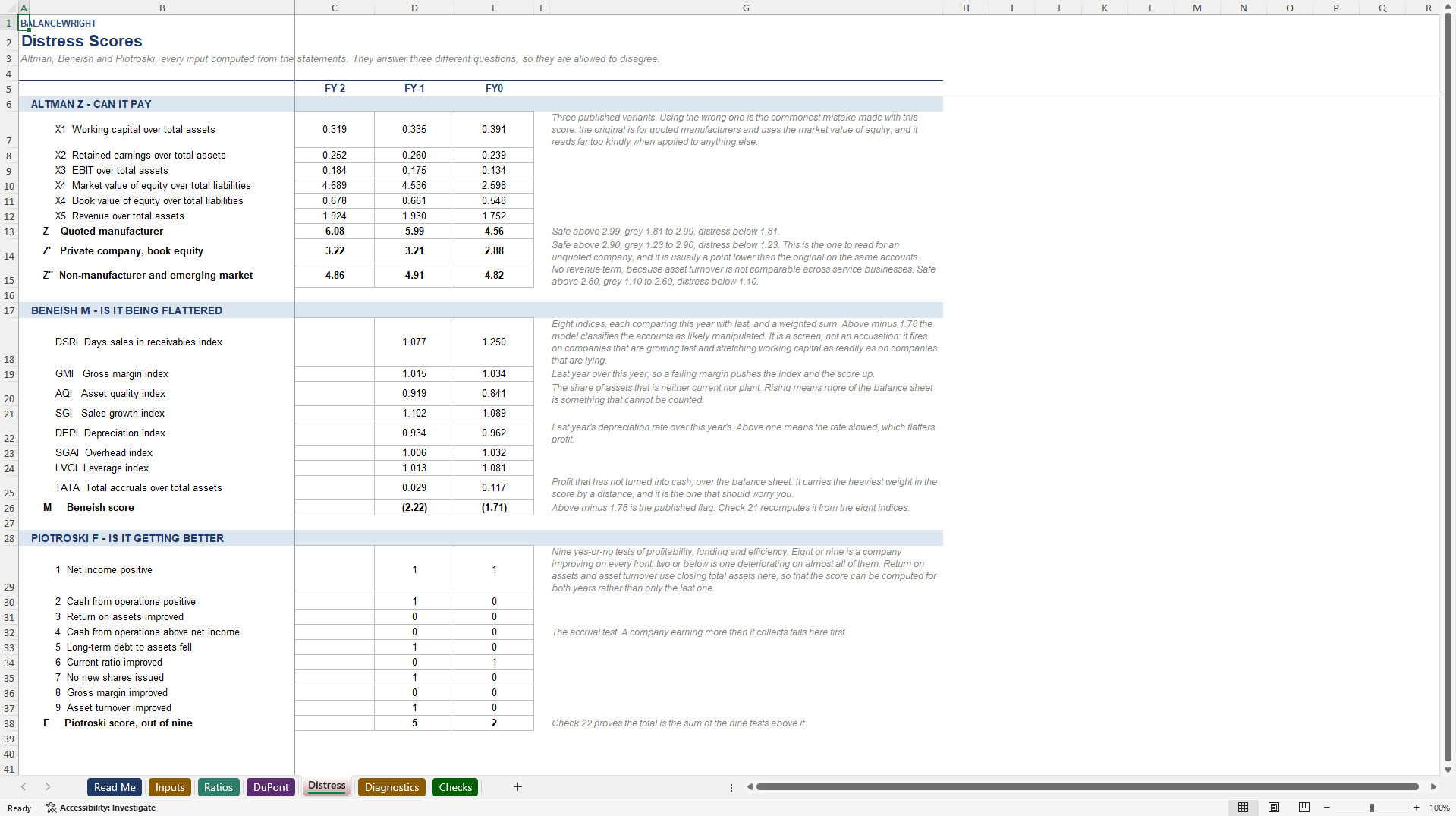Select the Distress sheet tab
Viewport: 1456px width, 816px height.
pyautogui.click(x=327, y=786)
